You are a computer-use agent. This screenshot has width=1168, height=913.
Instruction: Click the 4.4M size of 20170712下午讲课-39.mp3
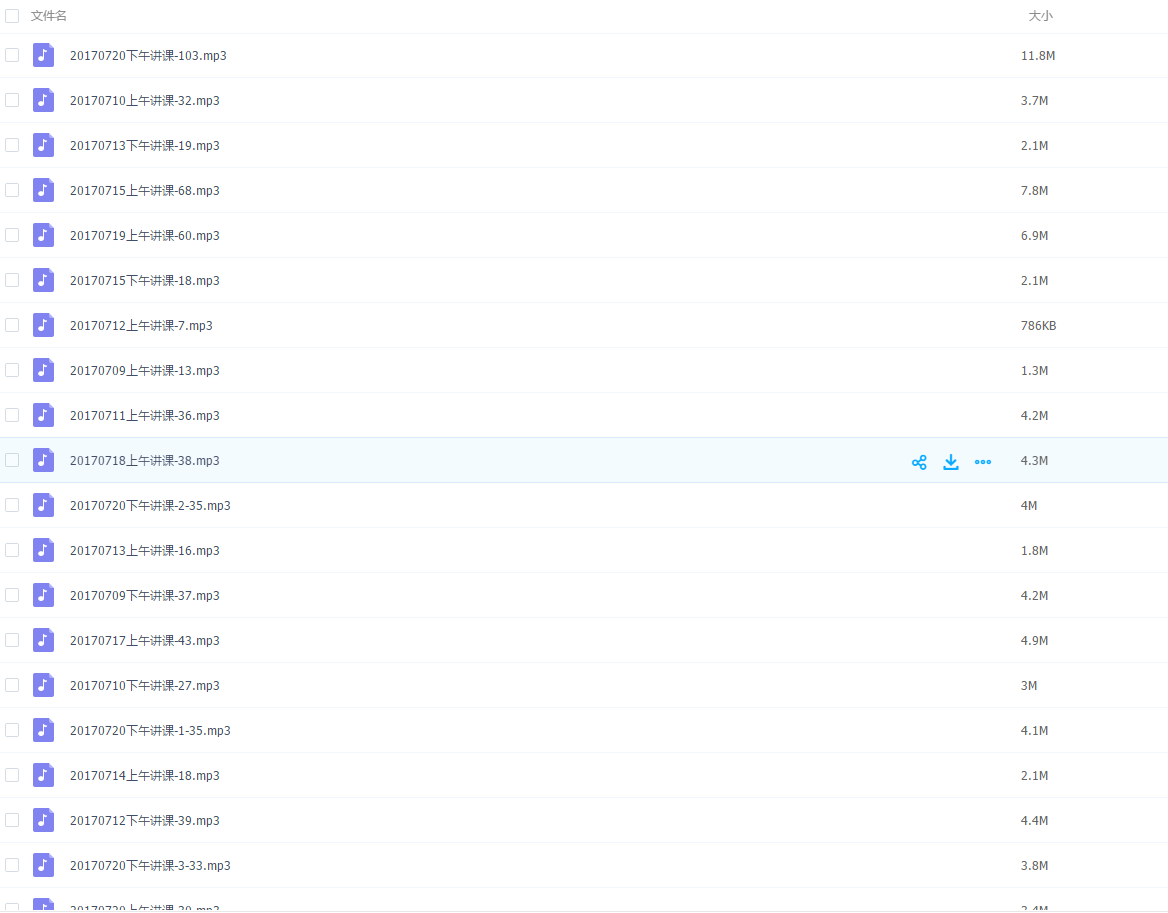click(x=1034, y=821)
